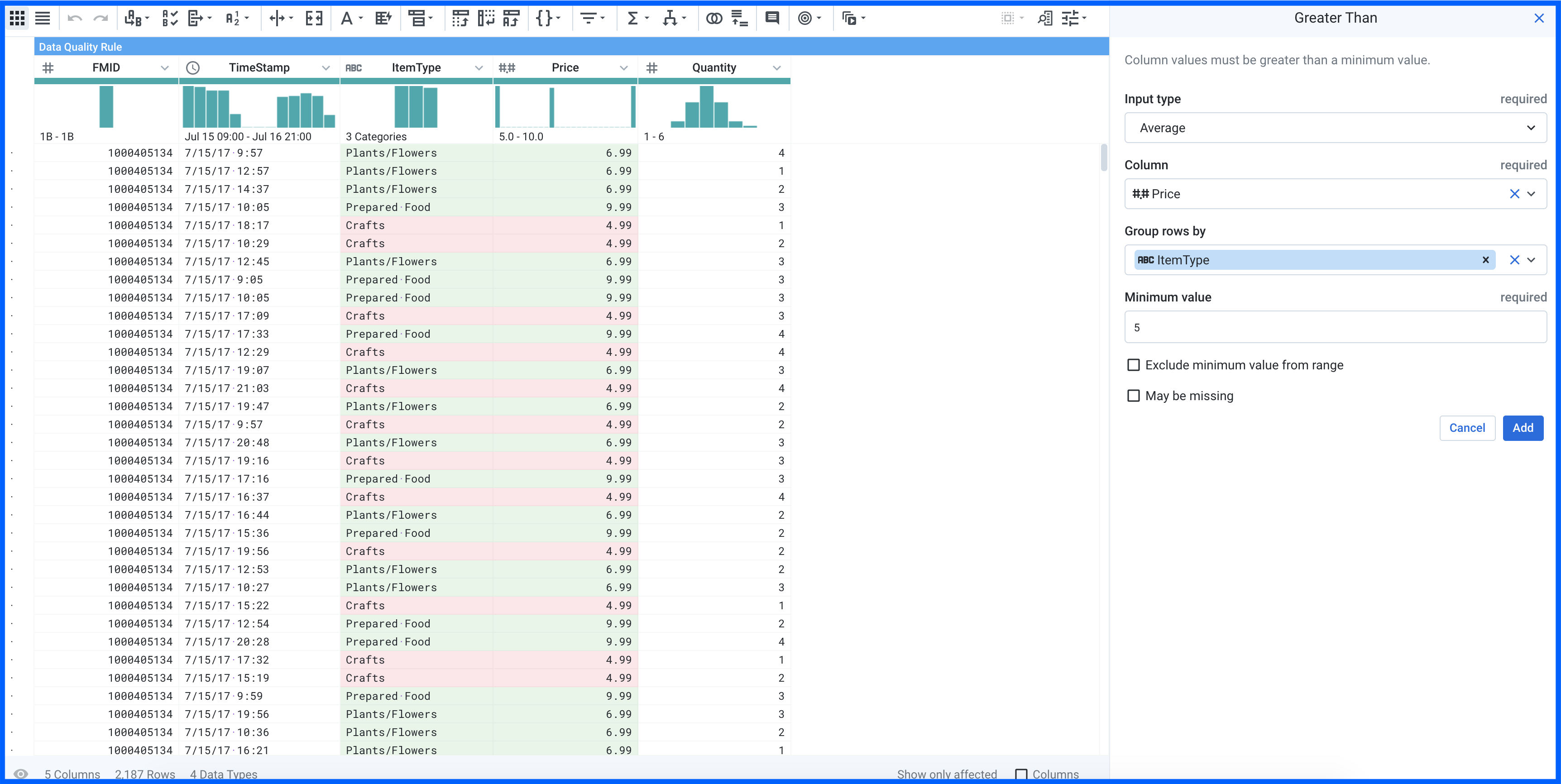The image size is (1561, 784).
Task: Remove the ItemType tag from grouping
Action: coord(1485,260)
